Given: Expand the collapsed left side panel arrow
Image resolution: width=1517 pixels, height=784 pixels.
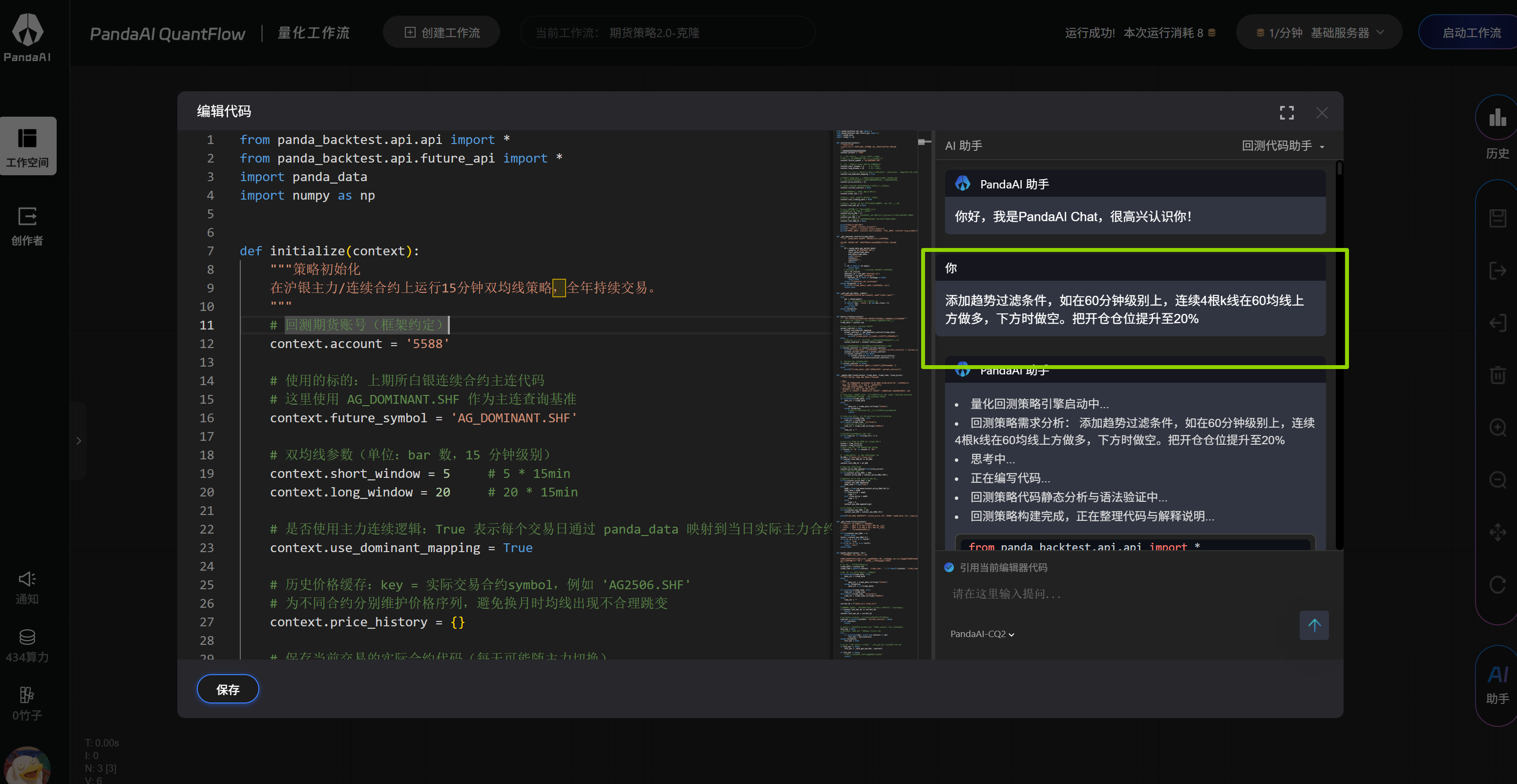Looking at the screenshot, I should point(78,440).
